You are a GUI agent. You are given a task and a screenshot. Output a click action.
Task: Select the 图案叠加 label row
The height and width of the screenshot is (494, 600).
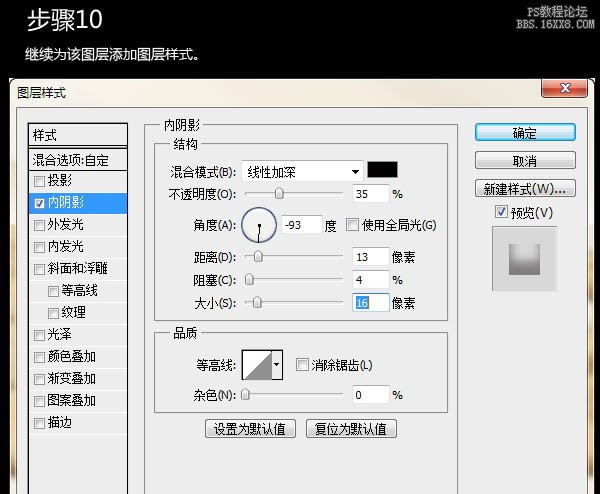[78, 401]
